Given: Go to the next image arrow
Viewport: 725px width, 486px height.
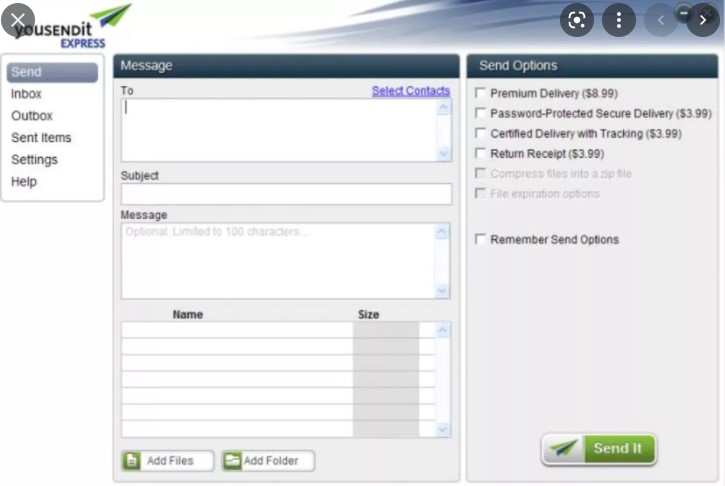Looking at the screenshot, I should [x=703, y=20].
